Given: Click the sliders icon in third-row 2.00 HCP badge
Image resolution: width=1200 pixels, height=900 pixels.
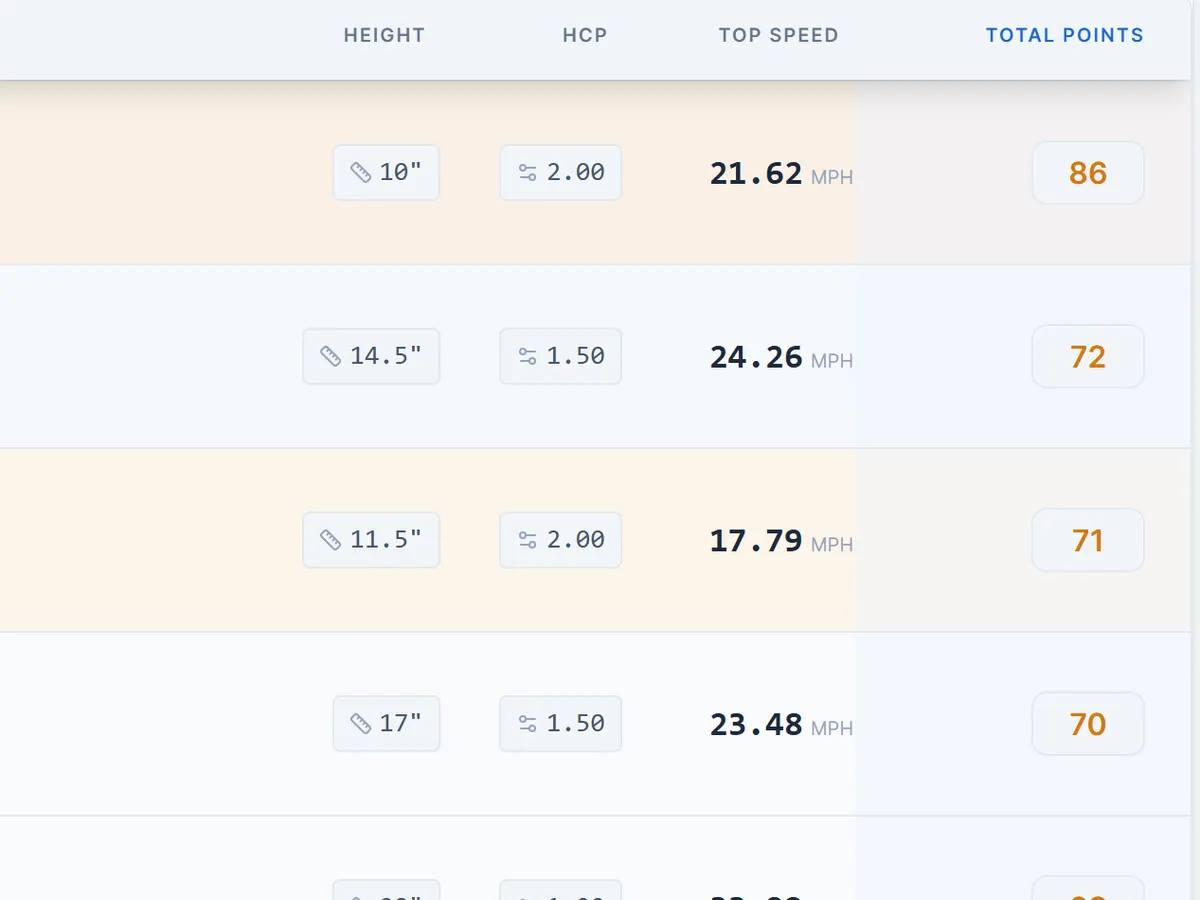Looking at the screenshot, I should (x=528, y=540).
